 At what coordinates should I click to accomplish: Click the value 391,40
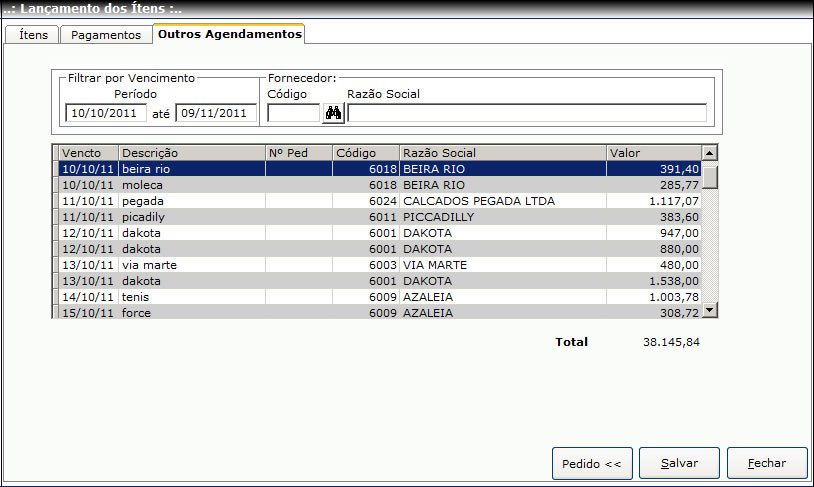tap(679, 169)
